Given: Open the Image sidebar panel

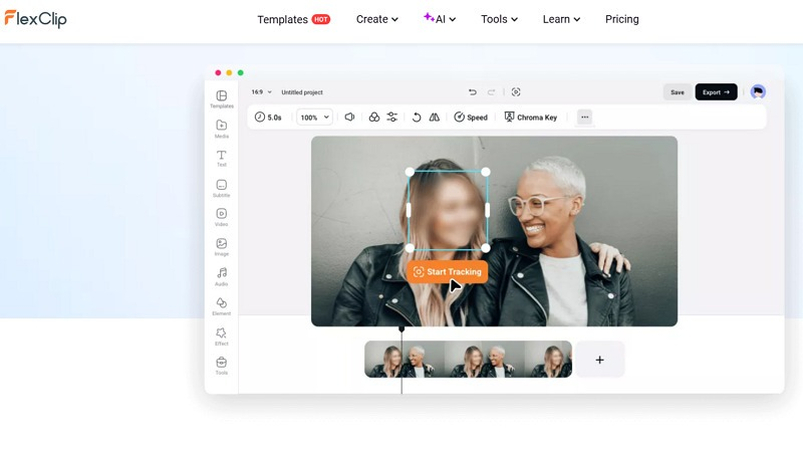Looking at the screenshot, I should 222,247.
